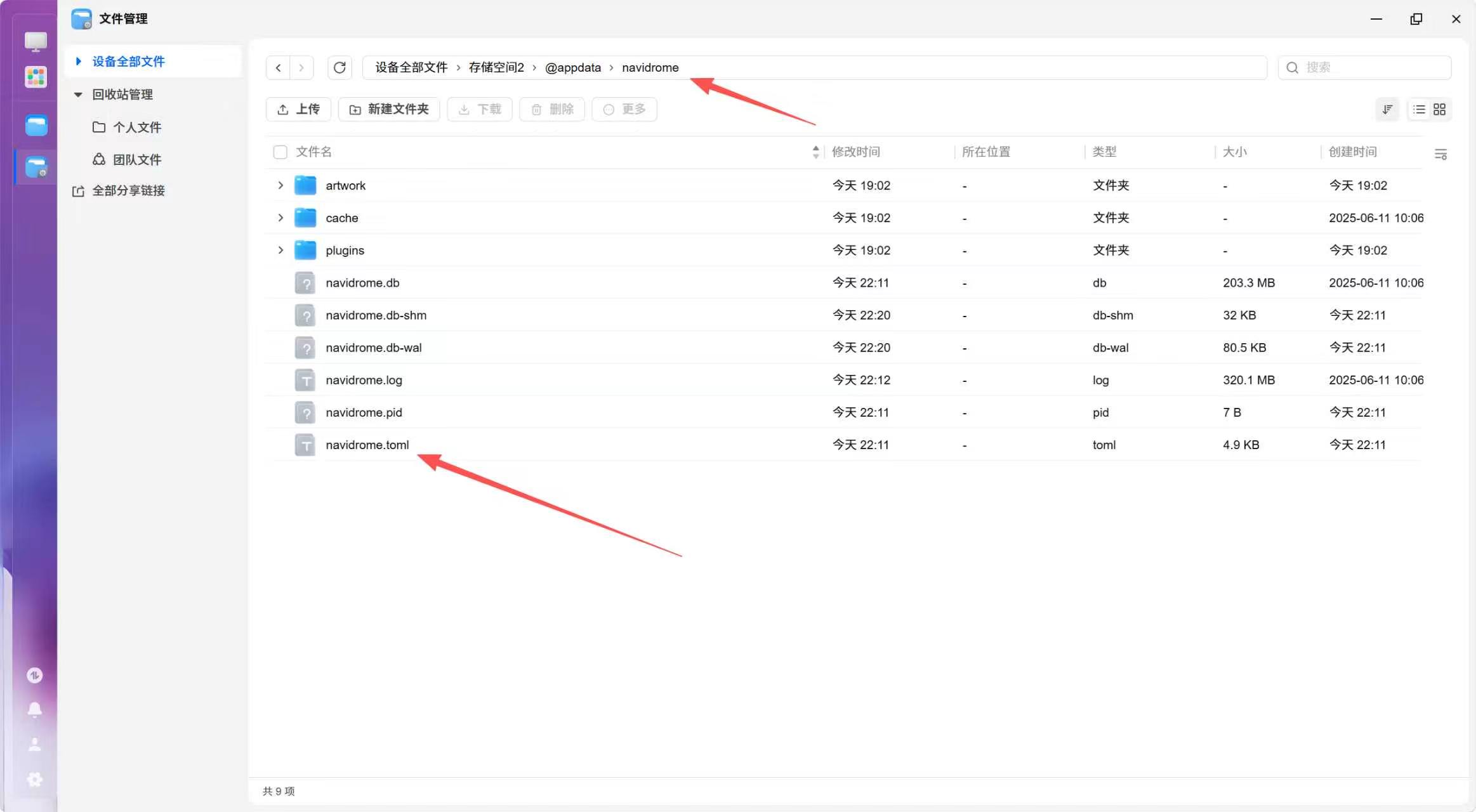Open the sort order icon in the toolbar
Viewport: 1476px width, 812px height.
pos(1387,109)
